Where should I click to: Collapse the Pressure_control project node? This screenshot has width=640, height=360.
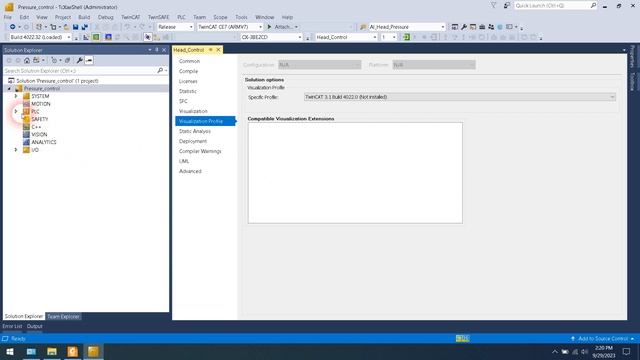click(x=9, y=89)
